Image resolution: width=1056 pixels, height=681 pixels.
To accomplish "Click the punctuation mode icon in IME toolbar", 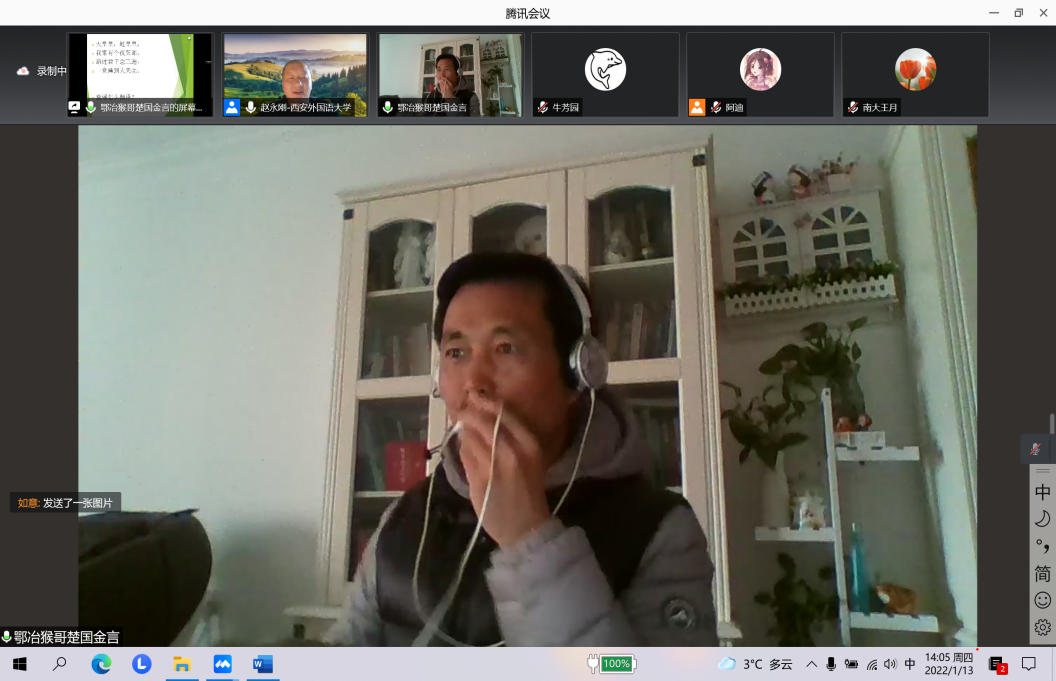I will tap(1042, 546).
